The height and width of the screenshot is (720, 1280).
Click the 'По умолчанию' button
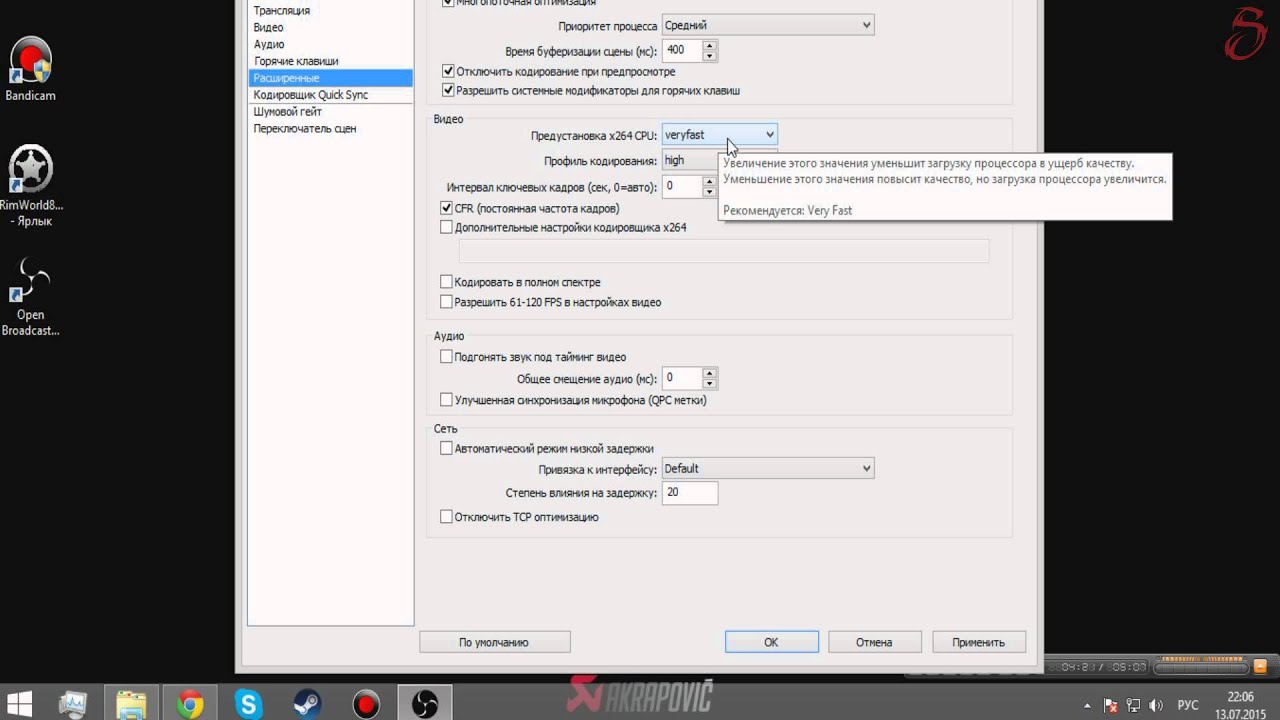click(x=494, y=642)
